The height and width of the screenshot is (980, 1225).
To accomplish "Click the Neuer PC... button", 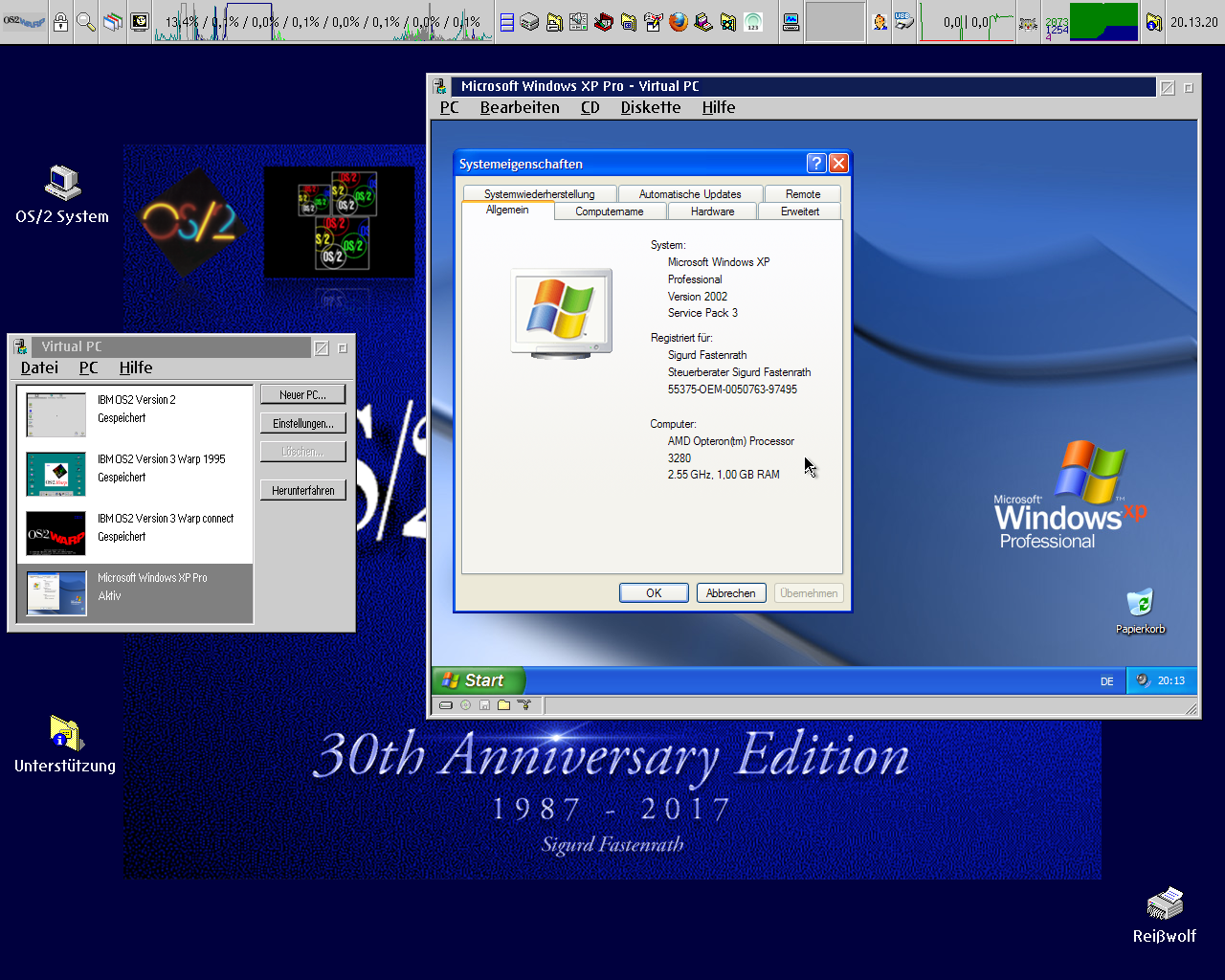I will [x=302, y=395].
